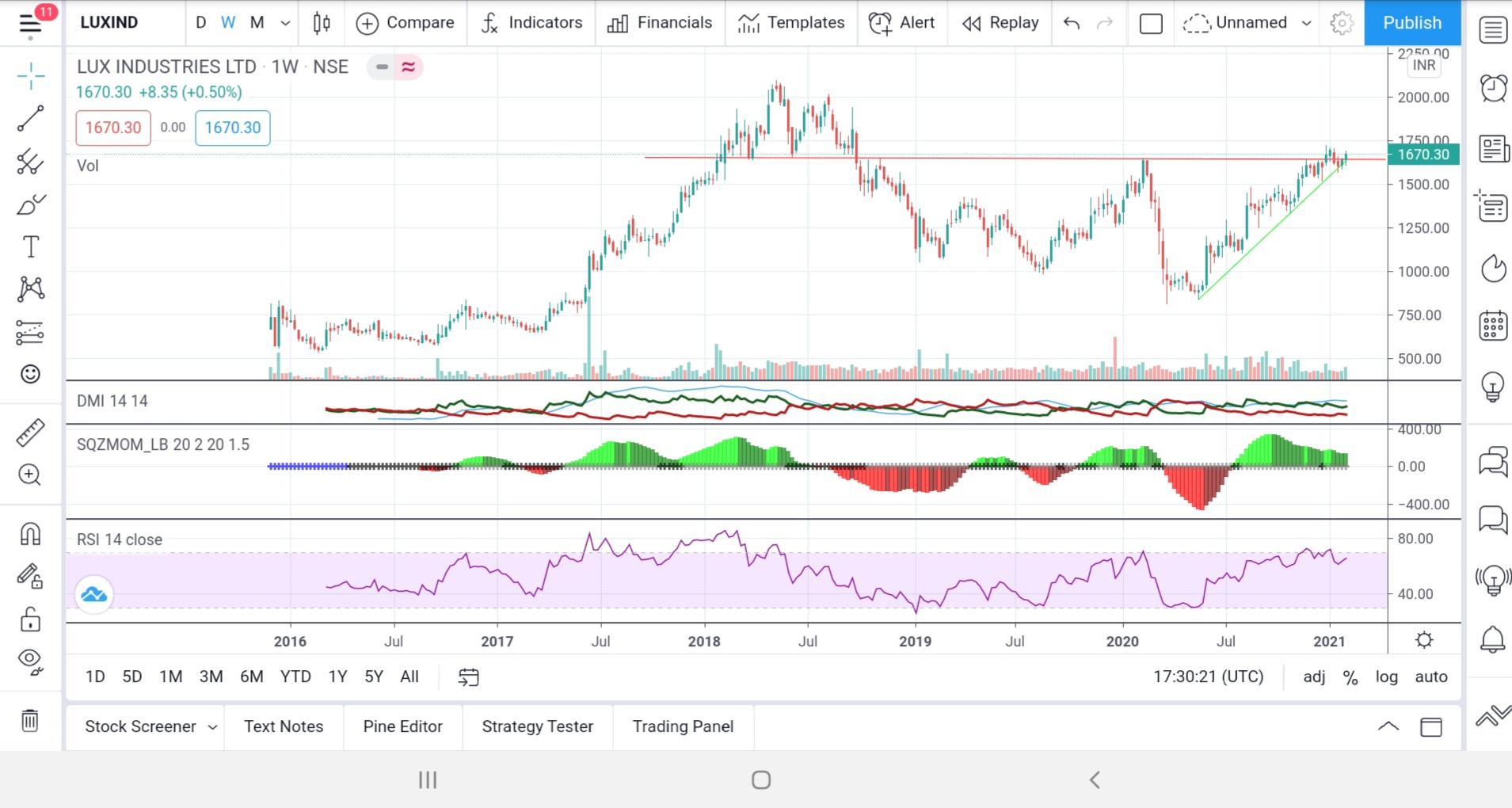Expand the Unnamed layout dropdown
The width and height of the screenshot is (1512, 808).
tap(1306, 23)
